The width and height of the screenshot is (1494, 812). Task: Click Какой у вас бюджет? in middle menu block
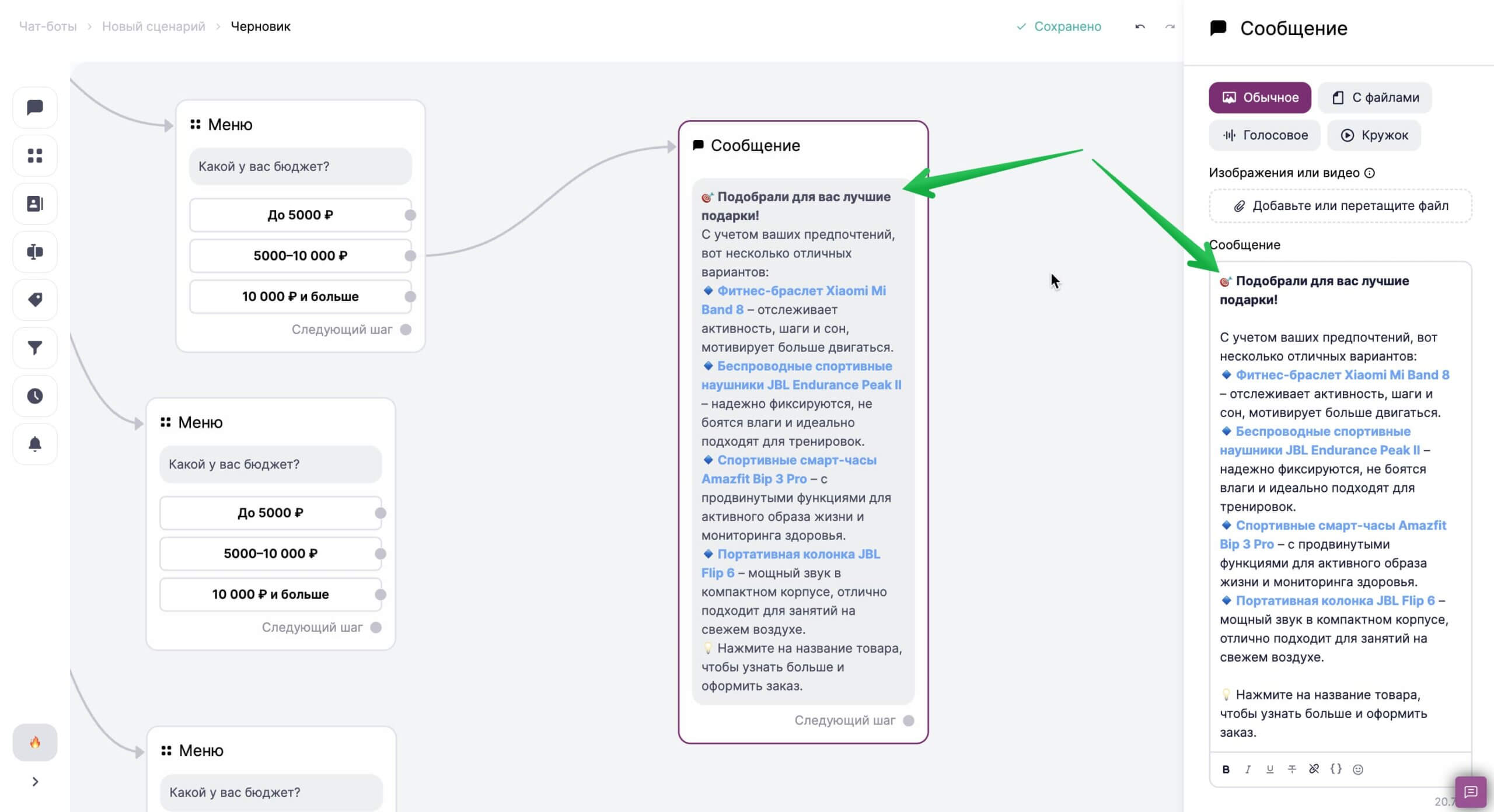click(x=270, y=464)
